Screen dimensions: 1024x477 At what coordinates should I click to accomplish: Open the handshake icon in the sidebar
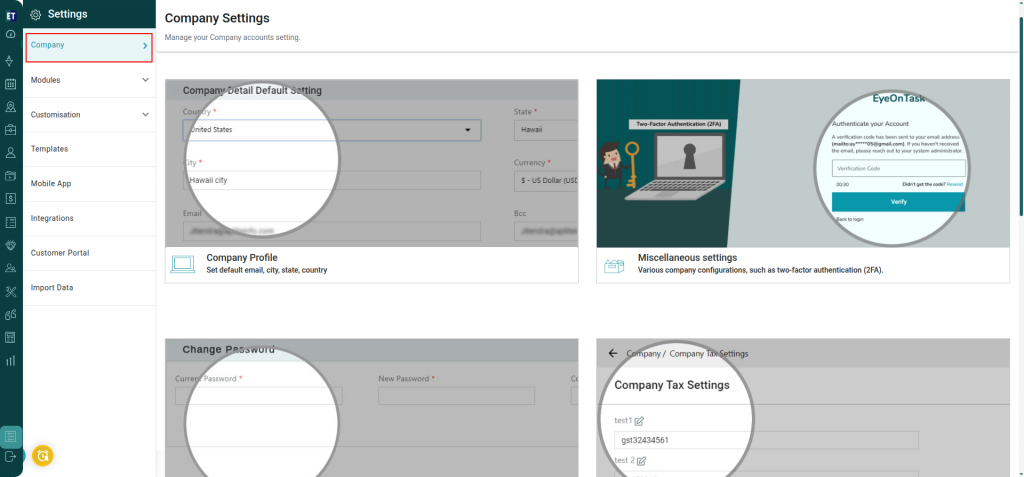pos(10,245)
